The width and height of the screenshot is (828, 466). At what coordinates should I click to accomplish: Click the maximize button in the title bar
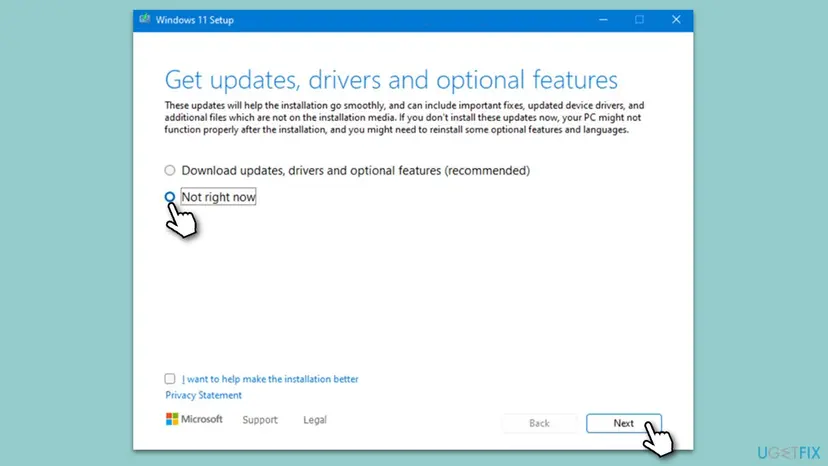point(639,20)
